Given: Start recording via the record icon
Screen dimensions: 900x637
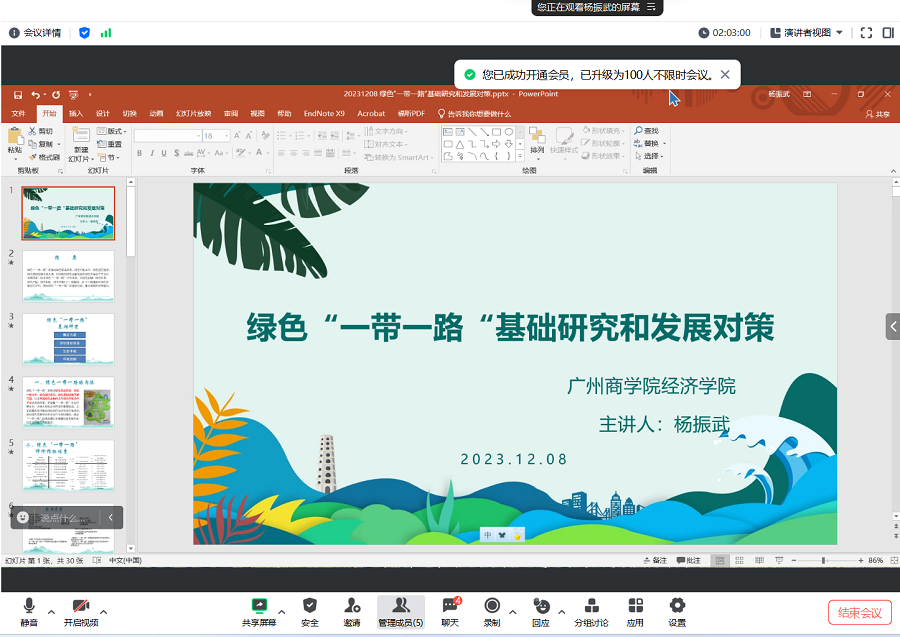Looking at the screenshot, I should point(490,605).
